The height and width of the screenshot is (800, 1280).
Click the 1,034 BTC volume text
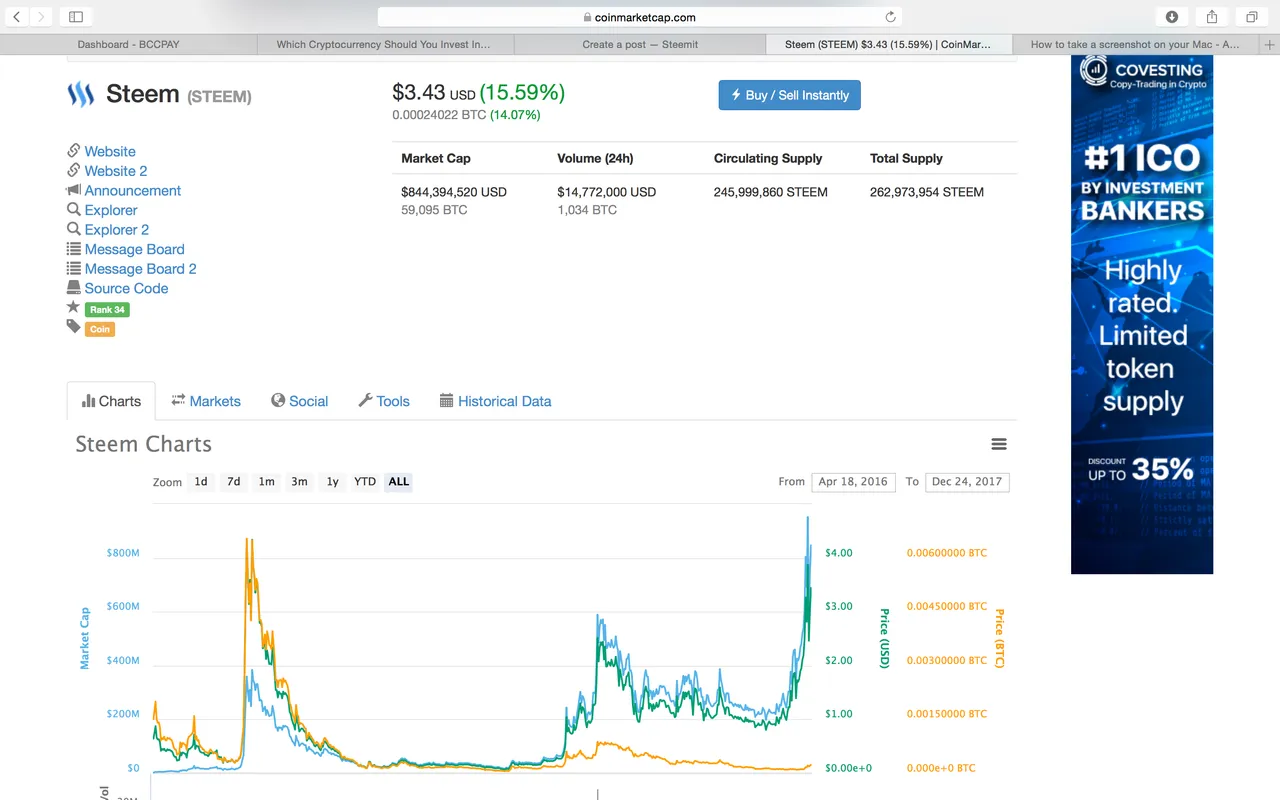pyautogui.click(x=587, y=210)
